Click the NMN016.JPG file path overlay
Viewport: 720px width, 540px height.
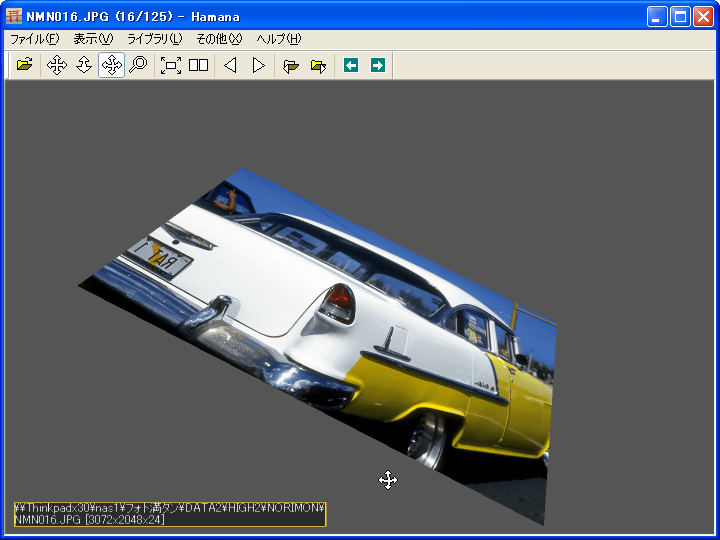pyautogui.click(x=170, y=514)
